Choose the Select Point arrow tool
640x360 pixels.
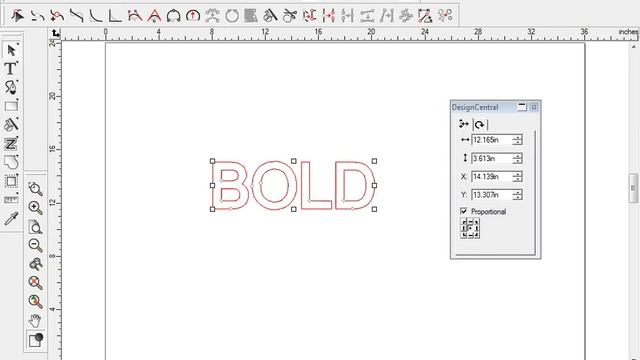point(18,16)
